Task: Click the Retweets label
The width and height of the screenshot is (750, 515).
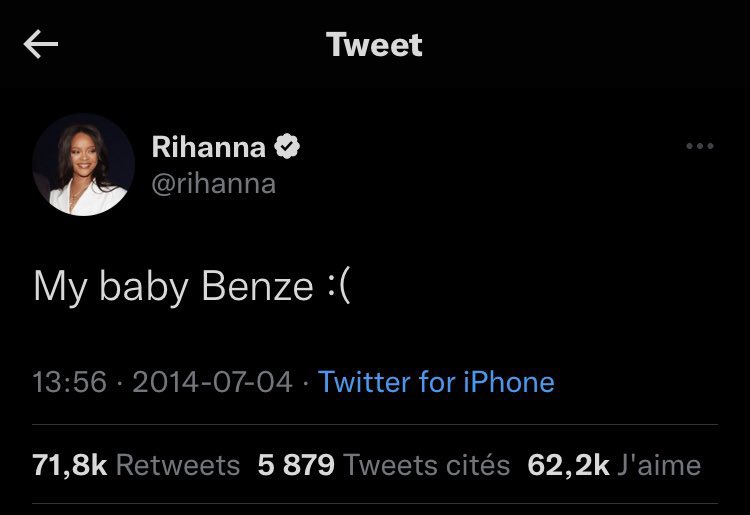Action: (x=178, y=465)
